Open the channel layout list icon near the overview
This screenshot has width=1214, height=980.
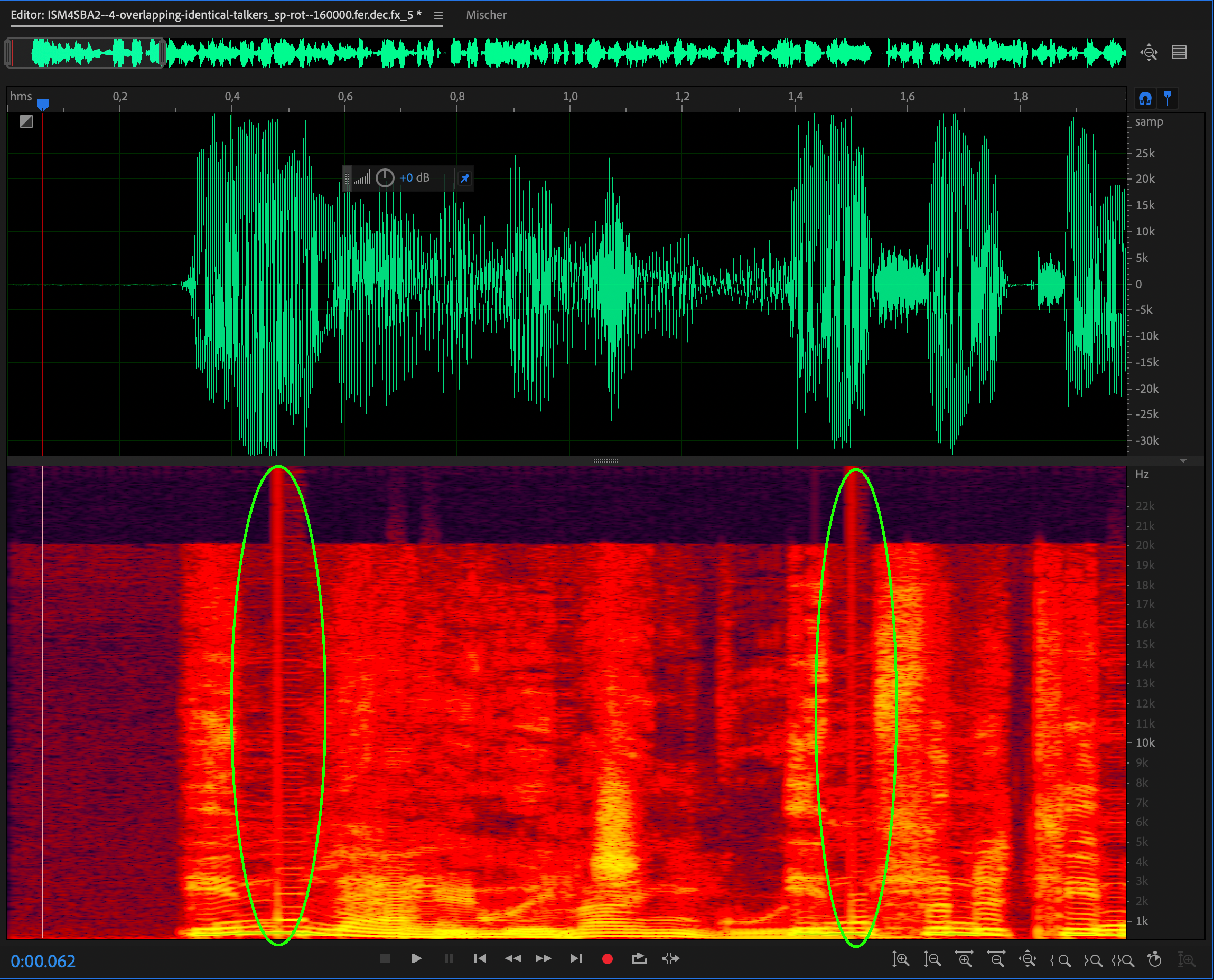click(x=1179, y=52)
